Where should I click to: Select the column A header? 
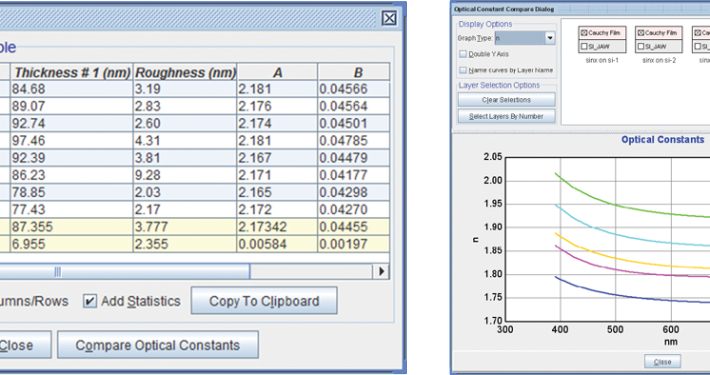pos(278,72)
